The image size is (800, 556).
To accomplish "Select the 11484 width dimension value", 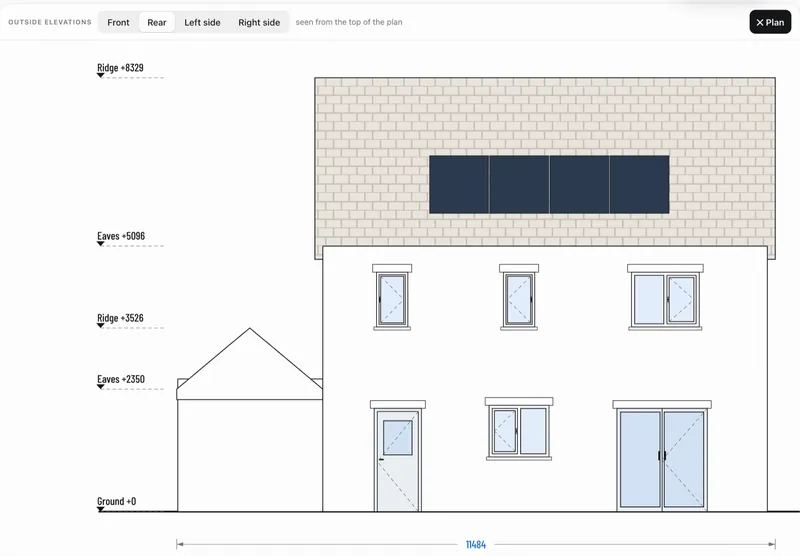I will pyautogui.click(x=476, y=544).
